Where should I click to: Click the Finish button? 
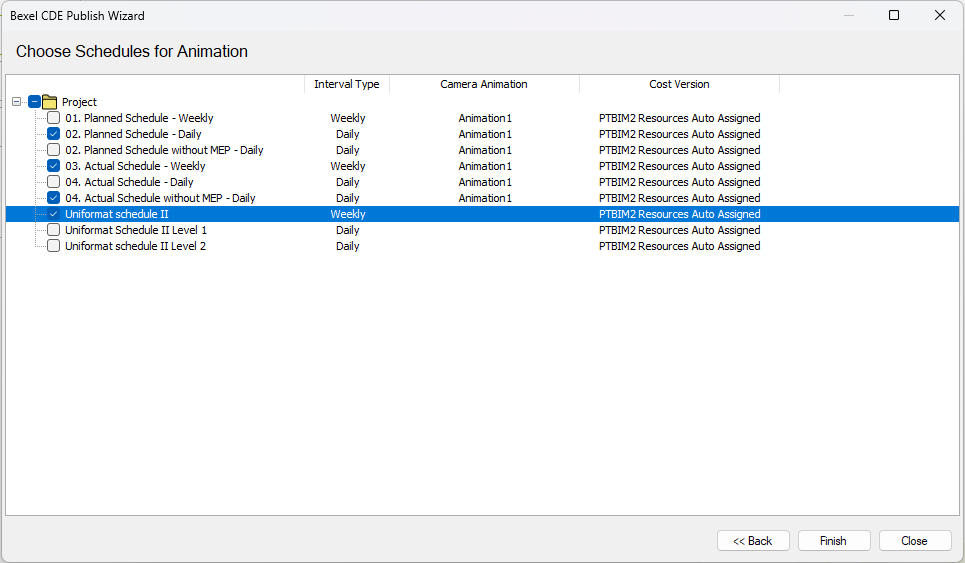(x=834, y=541)
